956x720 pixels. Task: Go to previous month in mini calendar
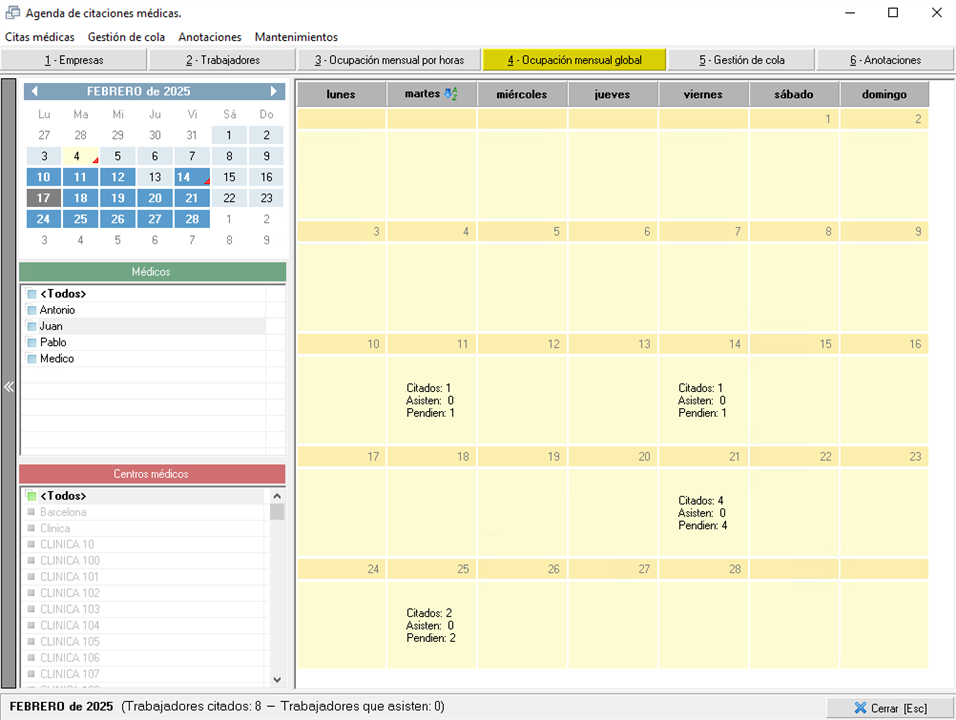33,91
